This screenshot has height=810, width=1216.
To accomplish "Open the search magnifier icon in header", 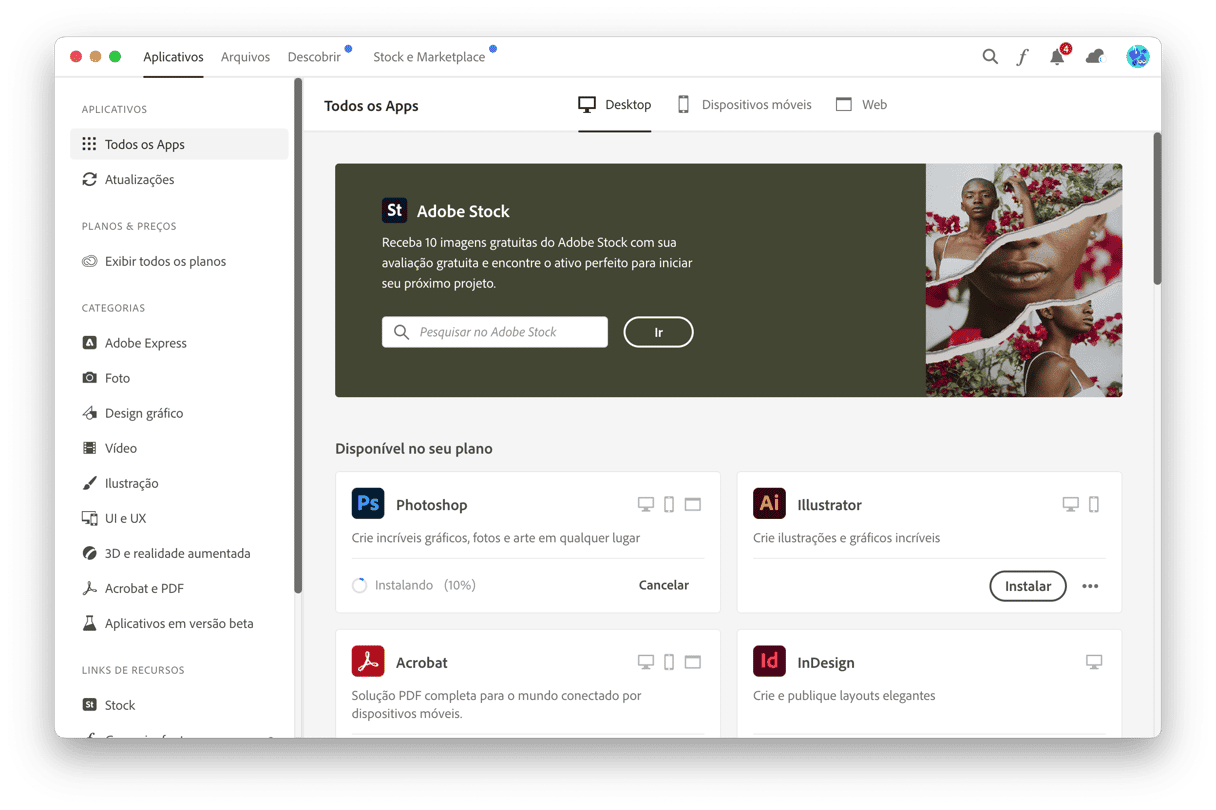I will (989, 57).
